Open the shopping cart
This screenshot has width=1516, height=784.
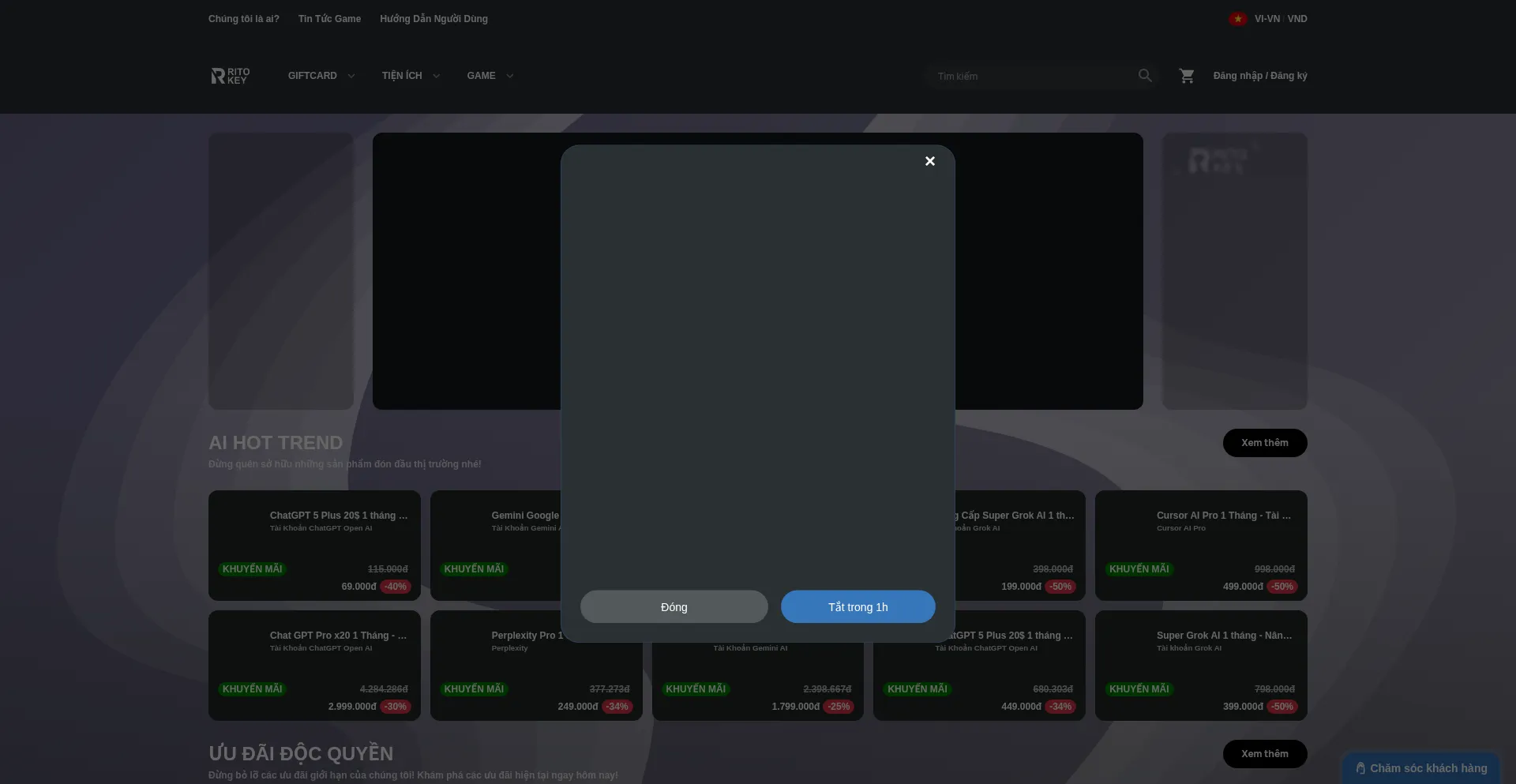[1187, 76]
